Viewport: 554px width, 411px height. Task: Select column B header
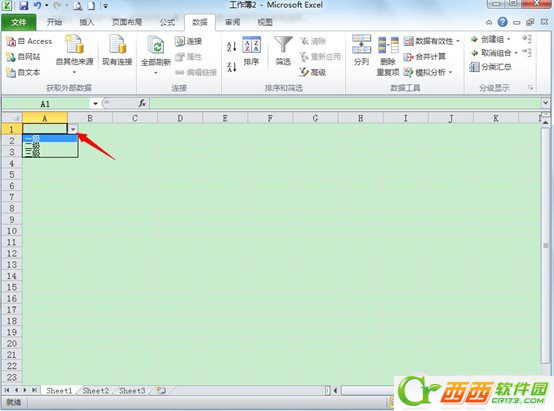[x=90, y=118]
